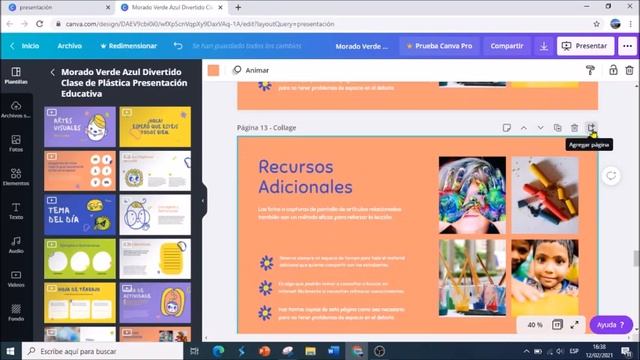The height and width of the screenshot is (360, 640).
Task: Open the Plantillas sidebar panel
Action: point(16,76)
